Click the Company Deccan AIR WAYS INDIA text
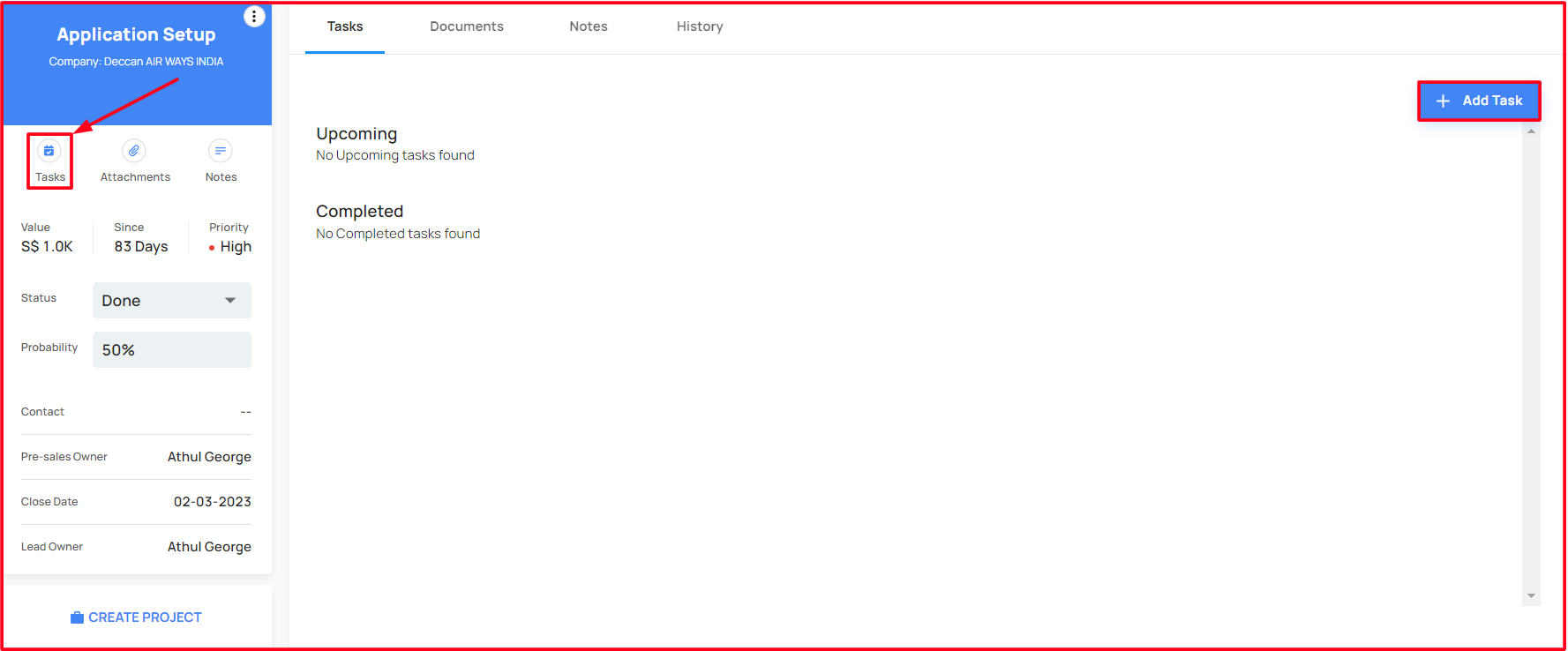The image size is (1568, 651). pos(136,62)
